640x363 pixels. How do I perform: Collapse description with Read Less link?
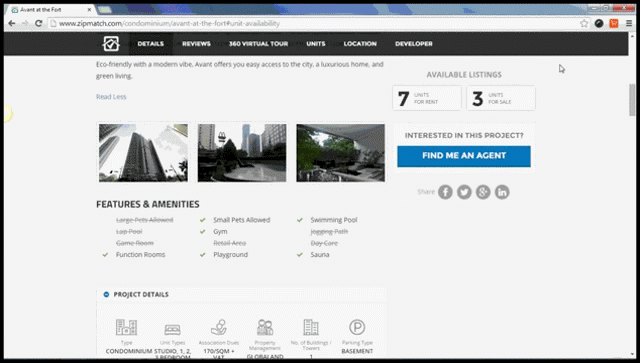coord(111,97)
